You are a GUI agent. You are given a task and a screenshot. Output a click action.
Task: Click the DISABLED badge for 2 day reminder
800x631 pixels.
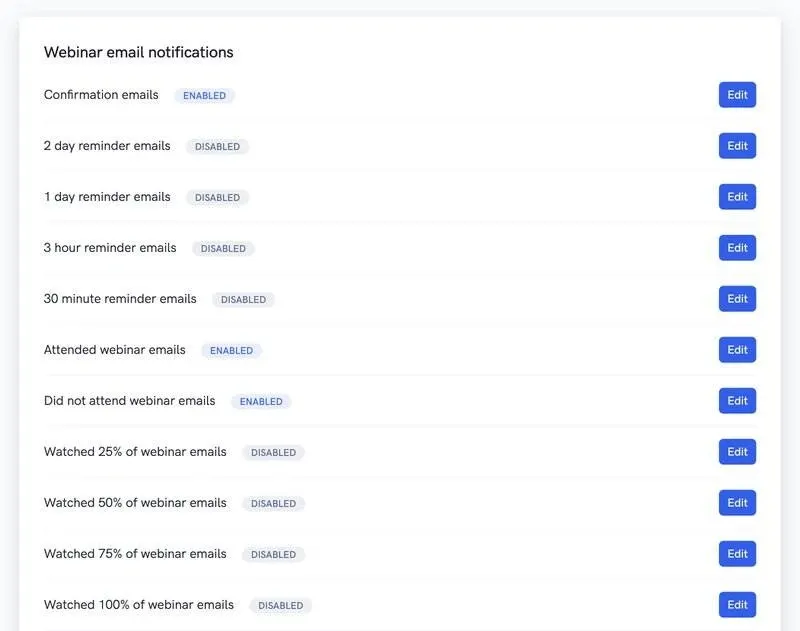tap(217, 147)
